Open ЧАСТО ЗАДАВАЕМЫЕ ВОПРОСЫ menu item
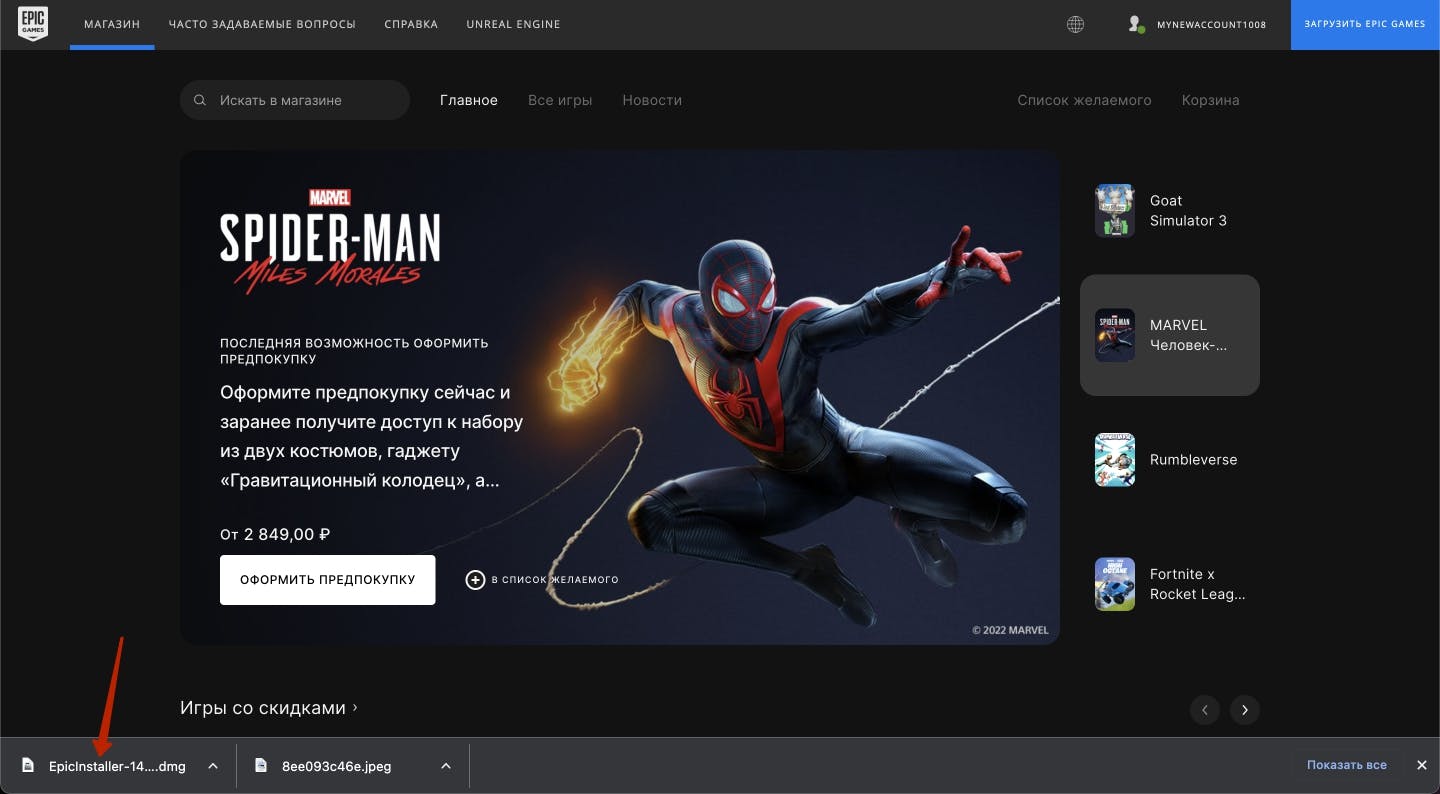Viewport: 1440px width, 794px height. point(262,24)
